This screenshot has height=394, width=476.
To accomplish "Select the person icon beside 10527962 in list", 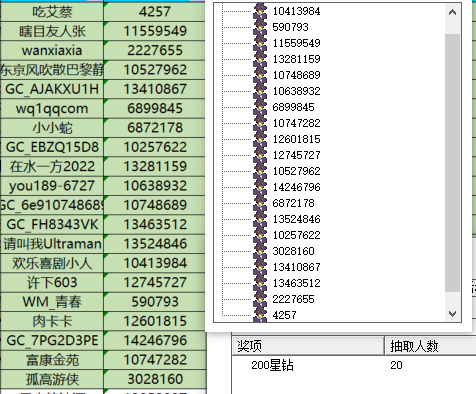I will point(260,171).
